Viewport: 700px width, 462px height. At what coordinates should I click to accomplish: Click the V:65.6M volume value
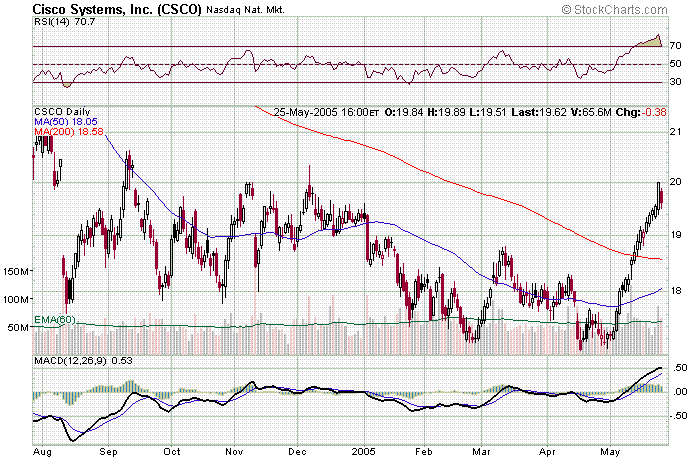click(x=592, y=112)
